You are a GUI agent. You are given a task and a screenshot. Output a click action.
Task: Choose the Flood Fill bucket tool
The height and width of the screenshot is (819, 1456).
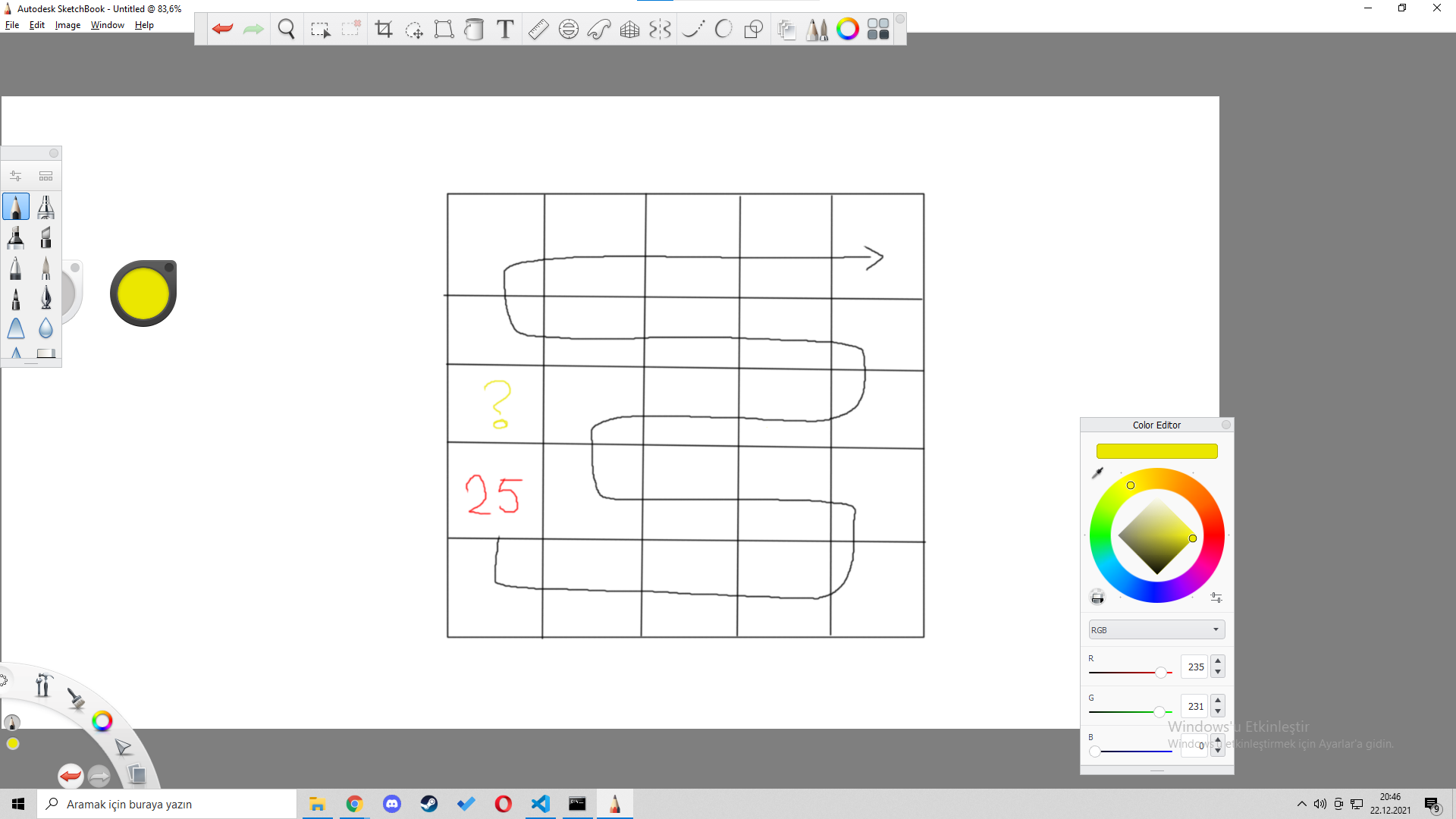coord(474,30)
